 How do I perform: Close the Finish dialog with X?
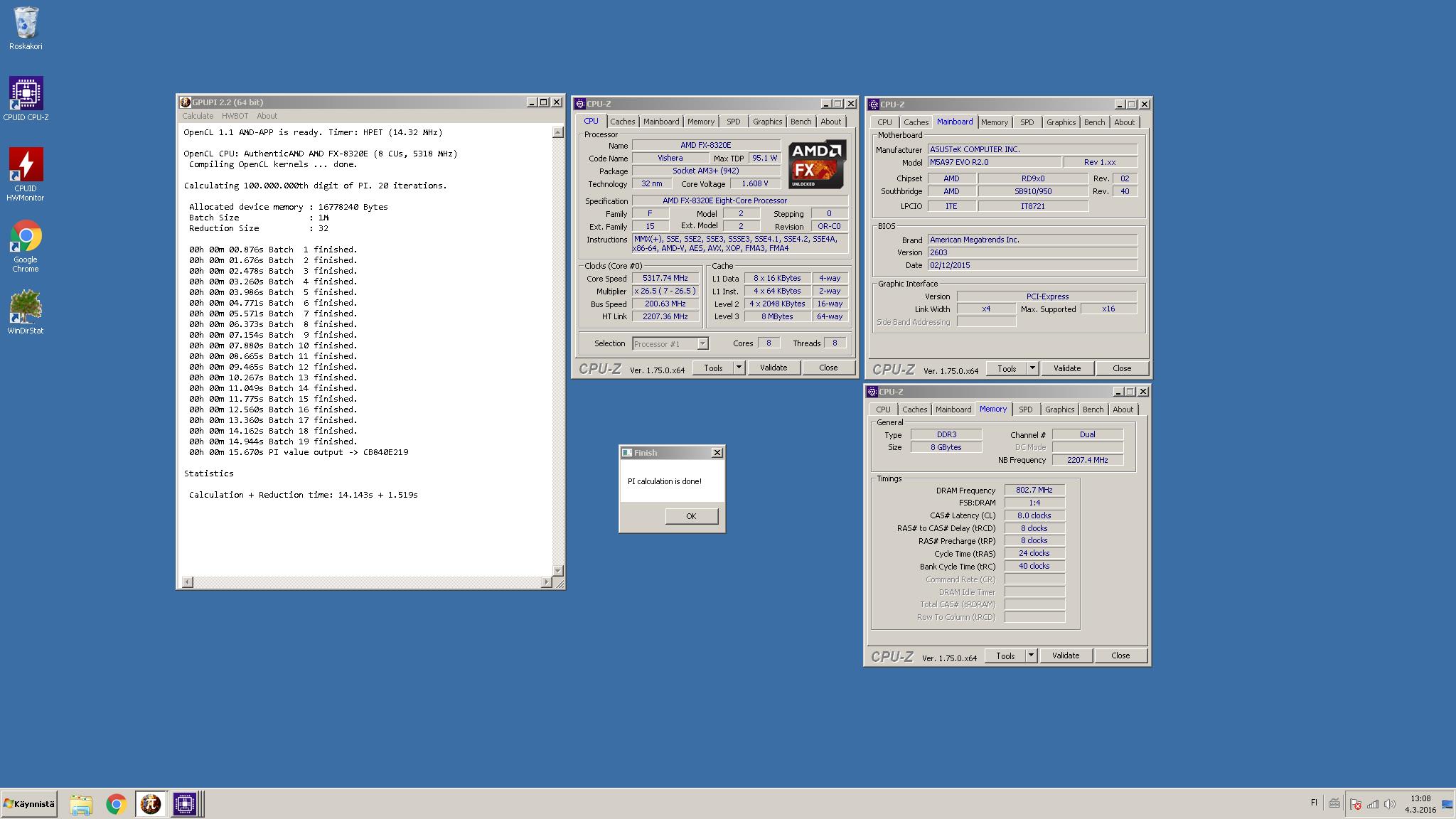pos(717,453)
